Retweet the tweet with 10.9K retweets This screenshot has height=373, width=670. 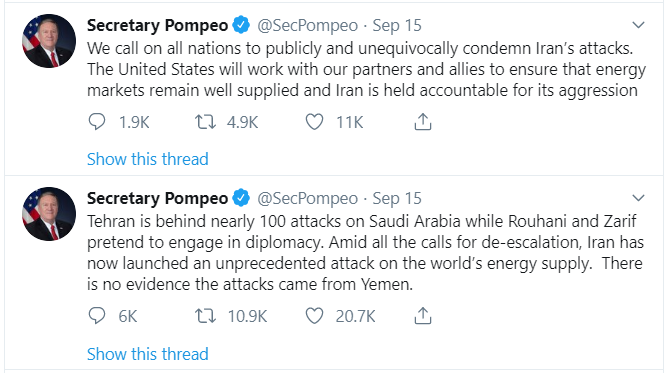206,316
